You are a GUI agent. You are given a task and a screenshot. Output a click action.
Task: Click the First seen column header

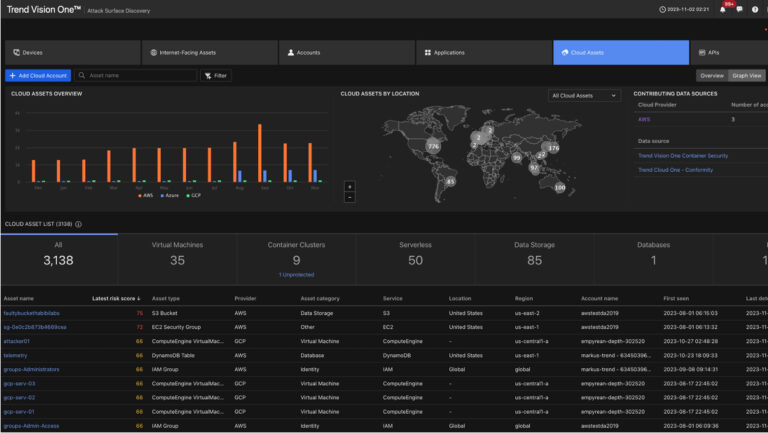676,298
